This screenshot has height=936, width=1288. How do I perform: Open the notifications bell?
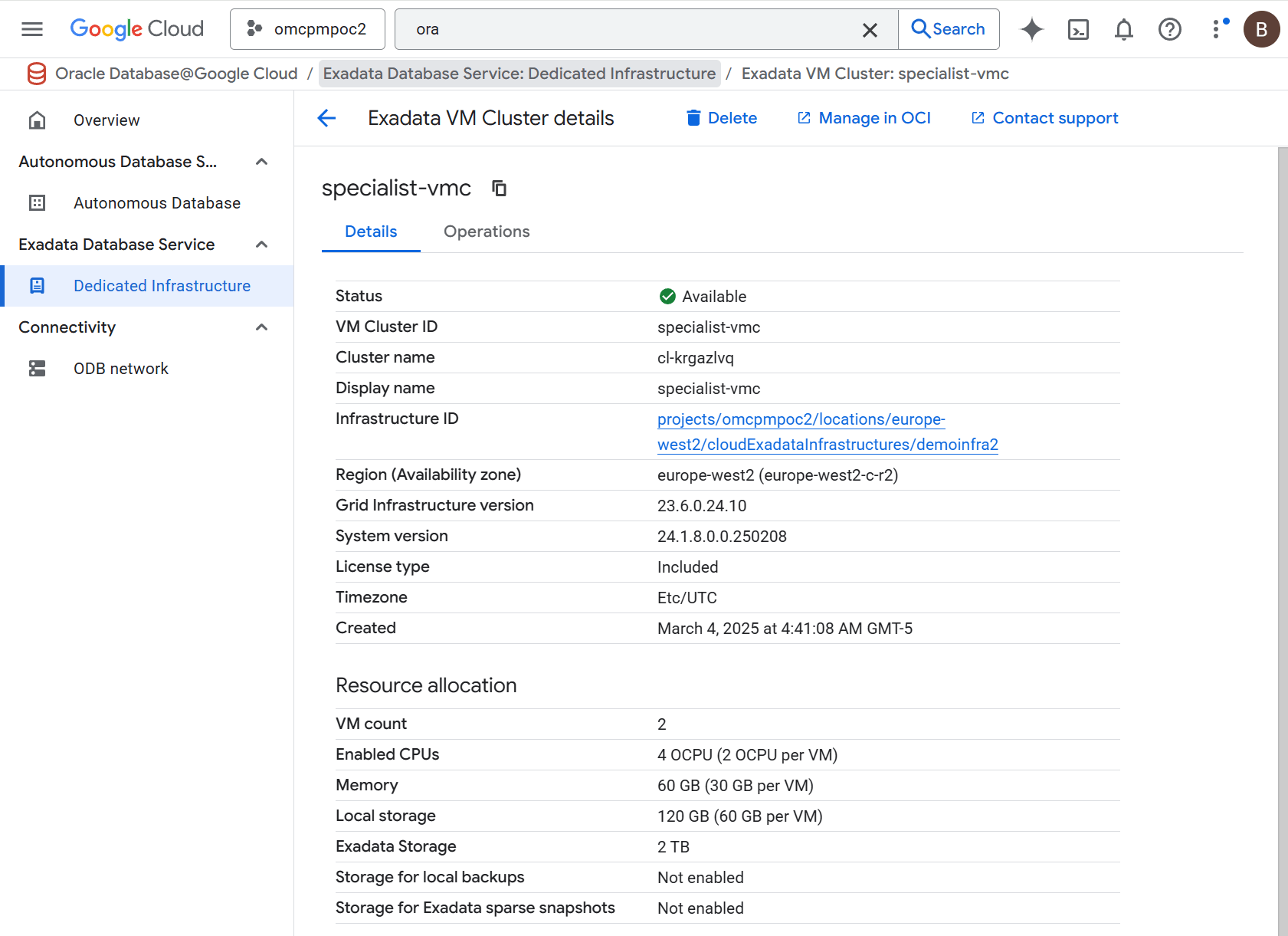(x=1124, y=29)
